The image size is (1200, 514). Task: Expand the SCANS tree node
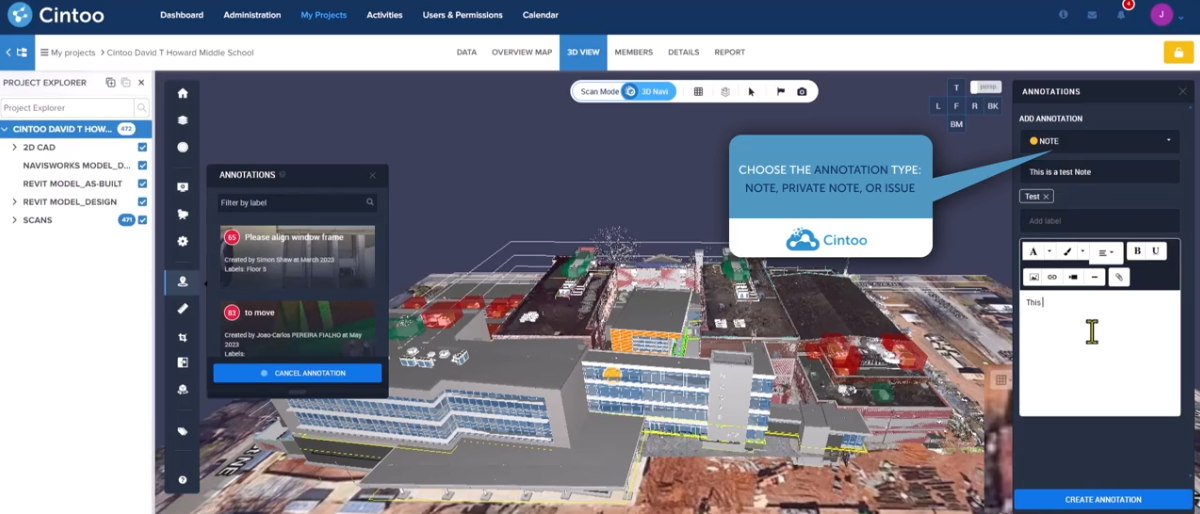[x=14, y=220]
